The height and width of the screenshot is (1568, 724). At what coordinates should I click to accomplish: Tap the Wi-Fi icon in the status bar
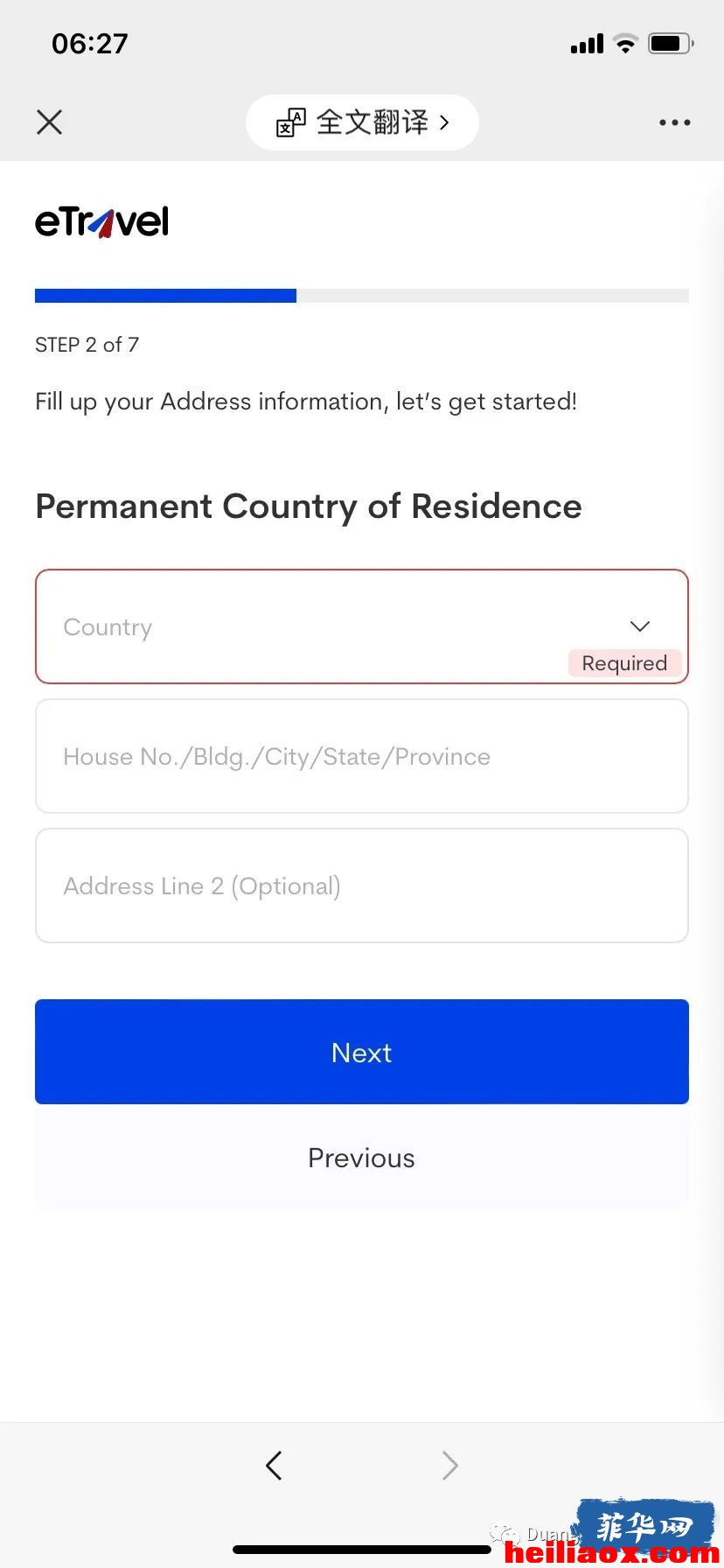tap(625, 43)
